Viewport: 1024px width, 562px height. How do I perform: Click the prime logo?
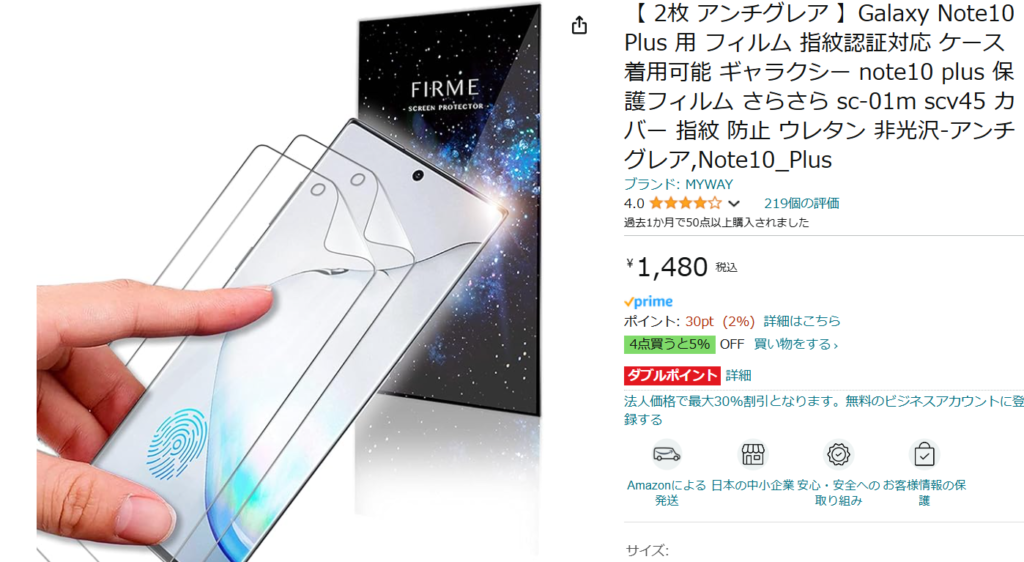pos(648,302)
